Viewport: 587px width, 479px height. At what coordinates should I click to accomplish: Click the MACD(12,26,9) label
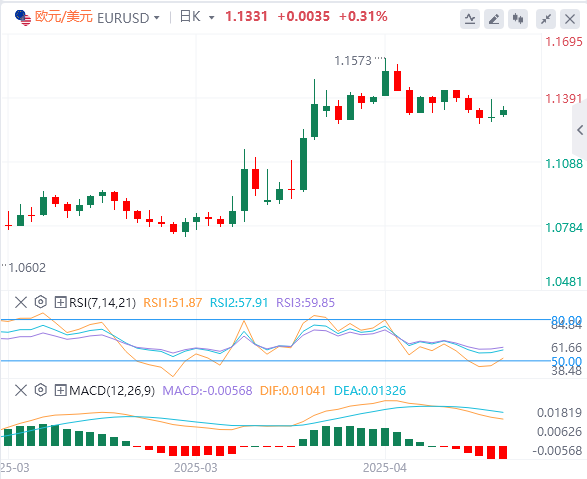click(x=112, y=391)
